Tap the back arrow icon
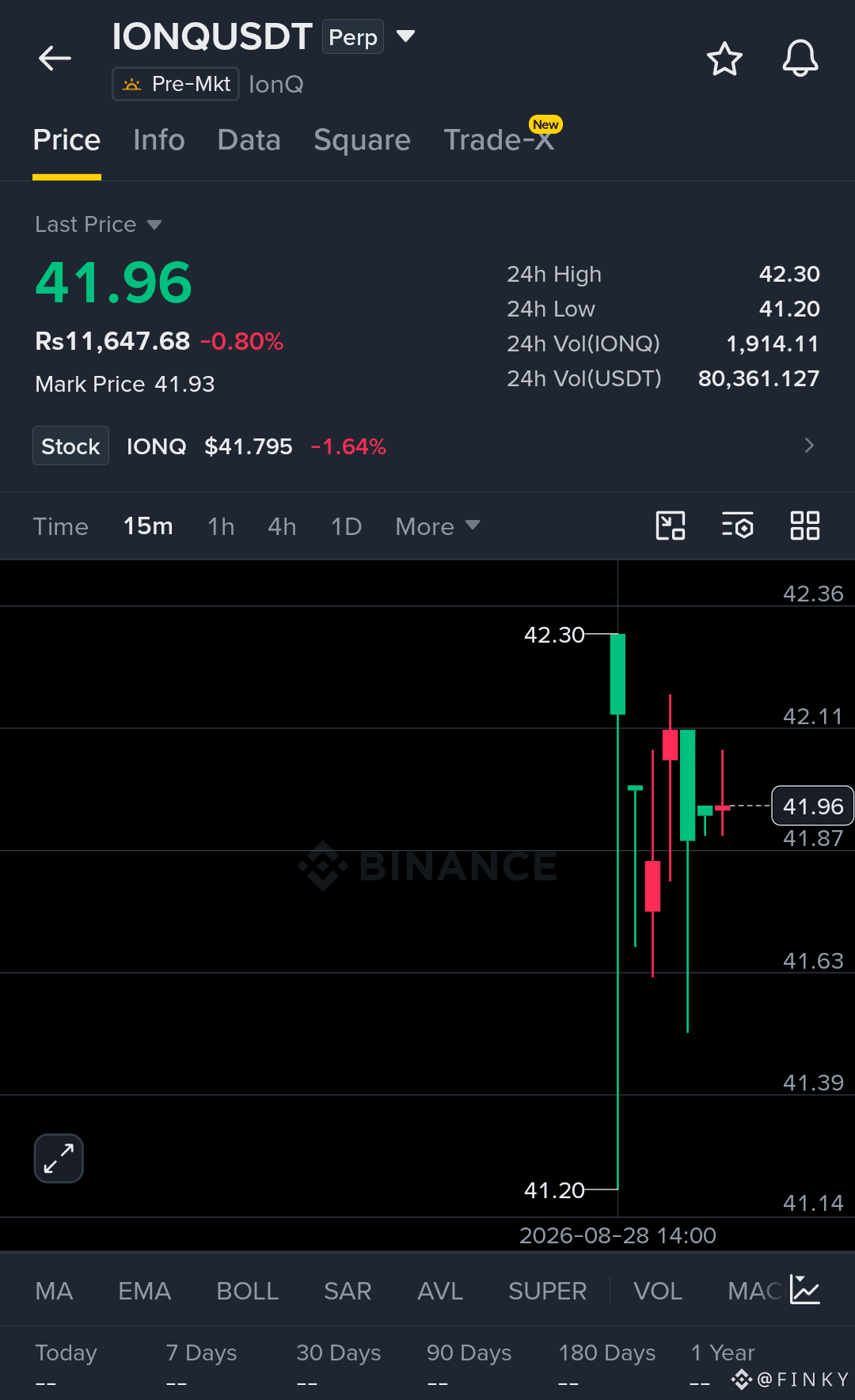 click(x=55, y=59)
